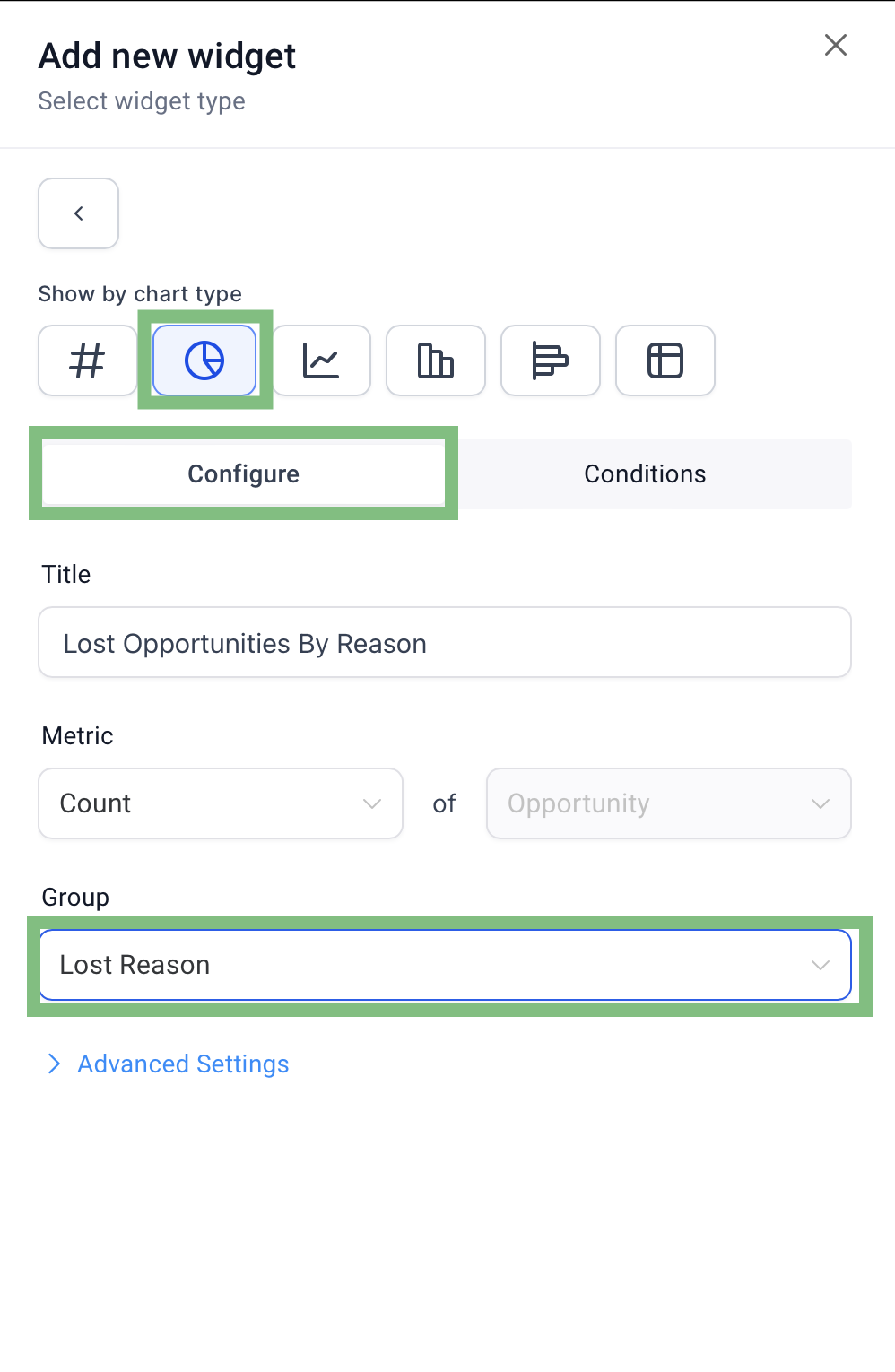
Task: Open the Conditions tab
Action: pos(645,473)
